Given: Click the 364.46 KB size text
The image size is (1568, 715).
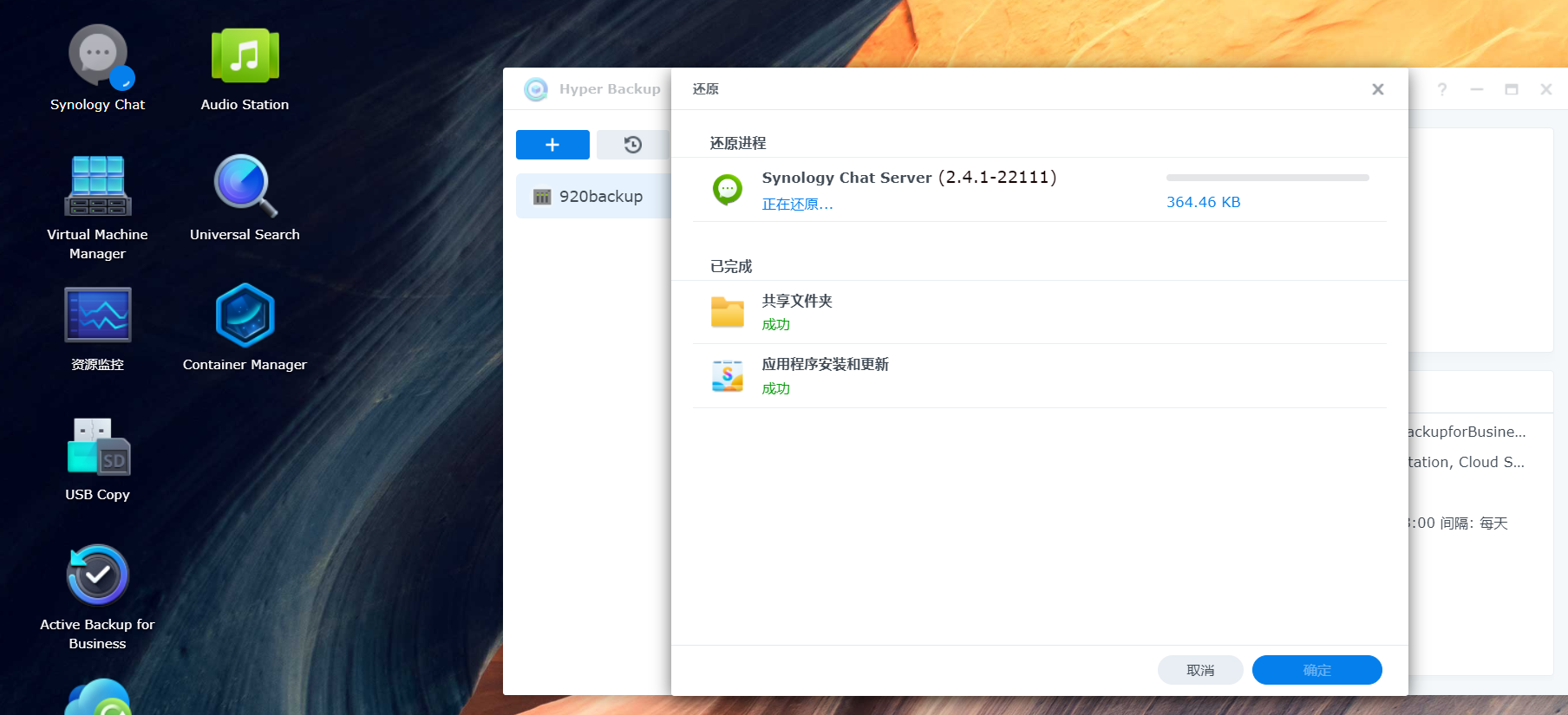Looking at the screenshot, I should pyautogui.click(x=1203, y=202).
